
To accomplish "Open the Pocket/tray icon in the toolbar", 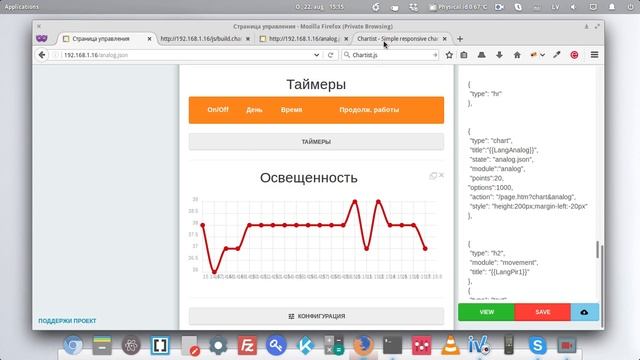I will 482,55.
